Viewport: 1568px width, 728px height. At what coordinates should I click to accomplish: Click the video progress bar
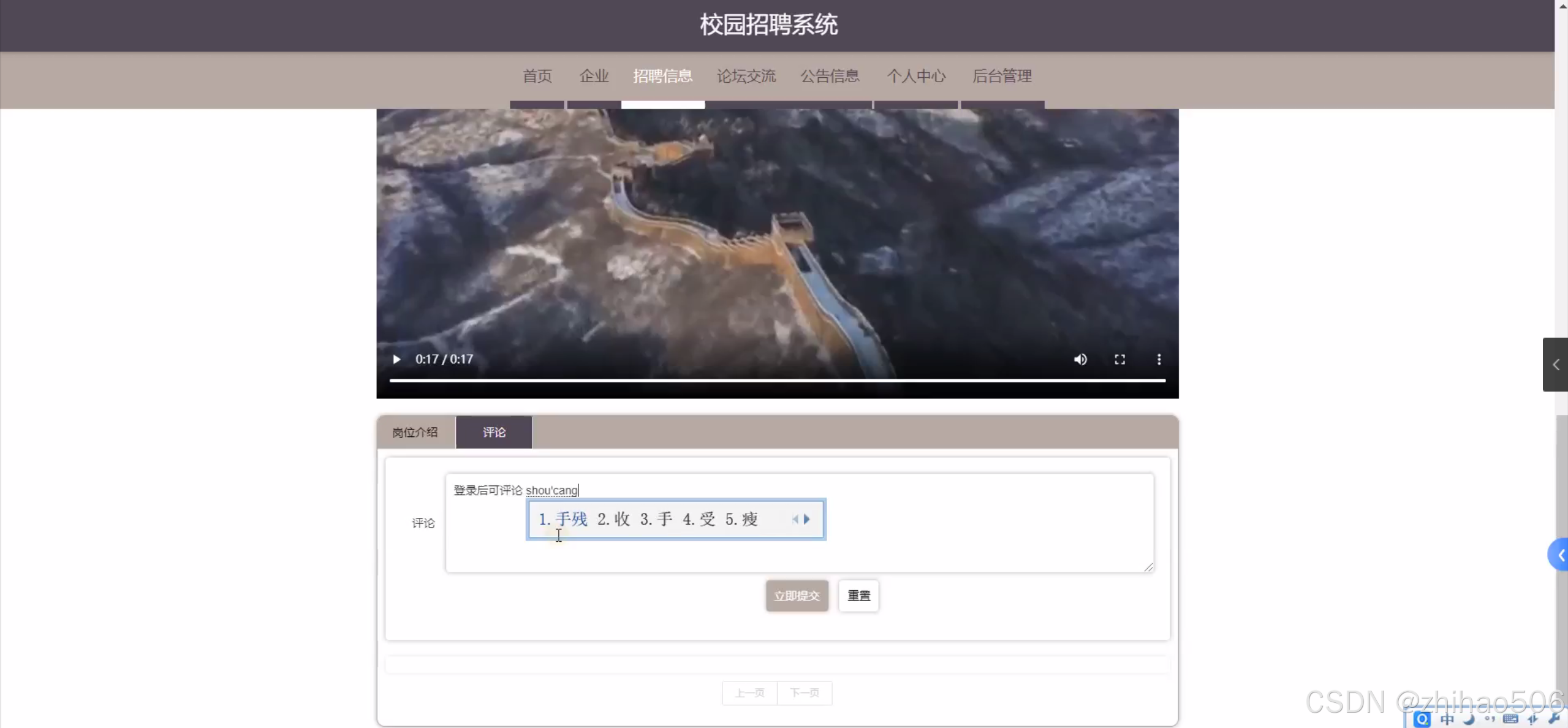point(777,381)
